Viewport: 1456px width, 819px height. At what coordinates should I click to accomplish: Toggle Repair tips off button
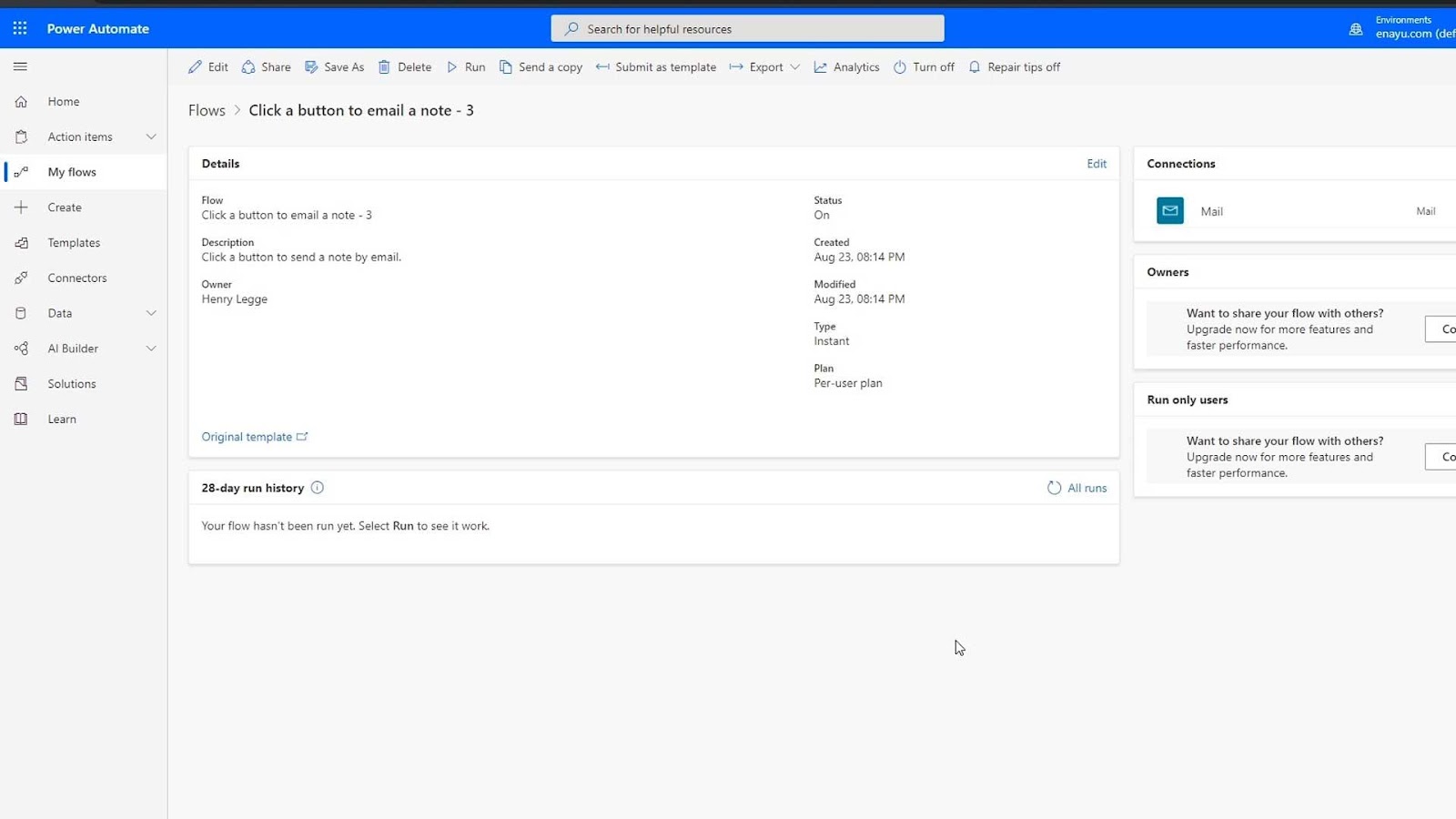(x=1014, y=67)
